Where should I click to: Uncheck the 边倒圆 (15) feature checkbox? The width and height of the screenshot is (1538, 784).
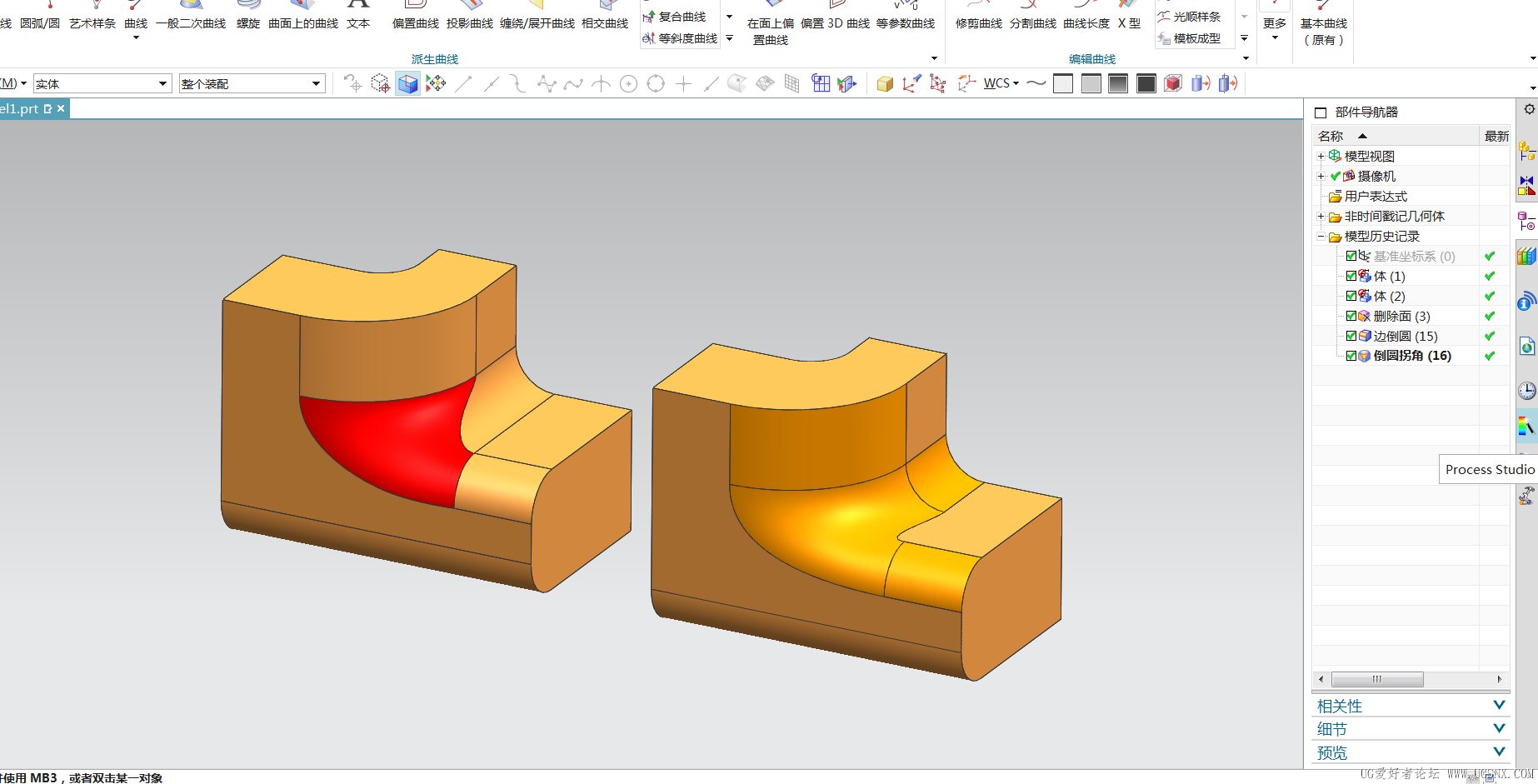(1351, 336)
